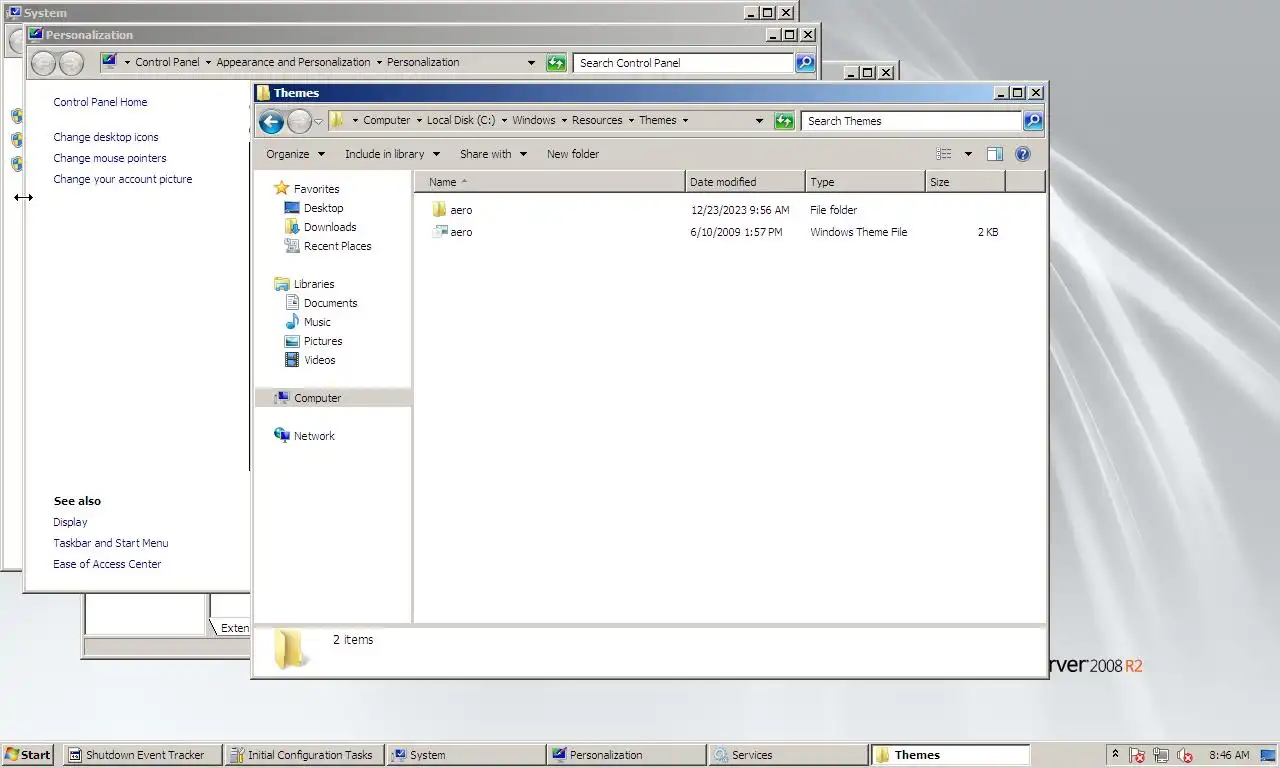
Task: Switch to Initial Configuration Tasks taskbar item
Action: 304,755
